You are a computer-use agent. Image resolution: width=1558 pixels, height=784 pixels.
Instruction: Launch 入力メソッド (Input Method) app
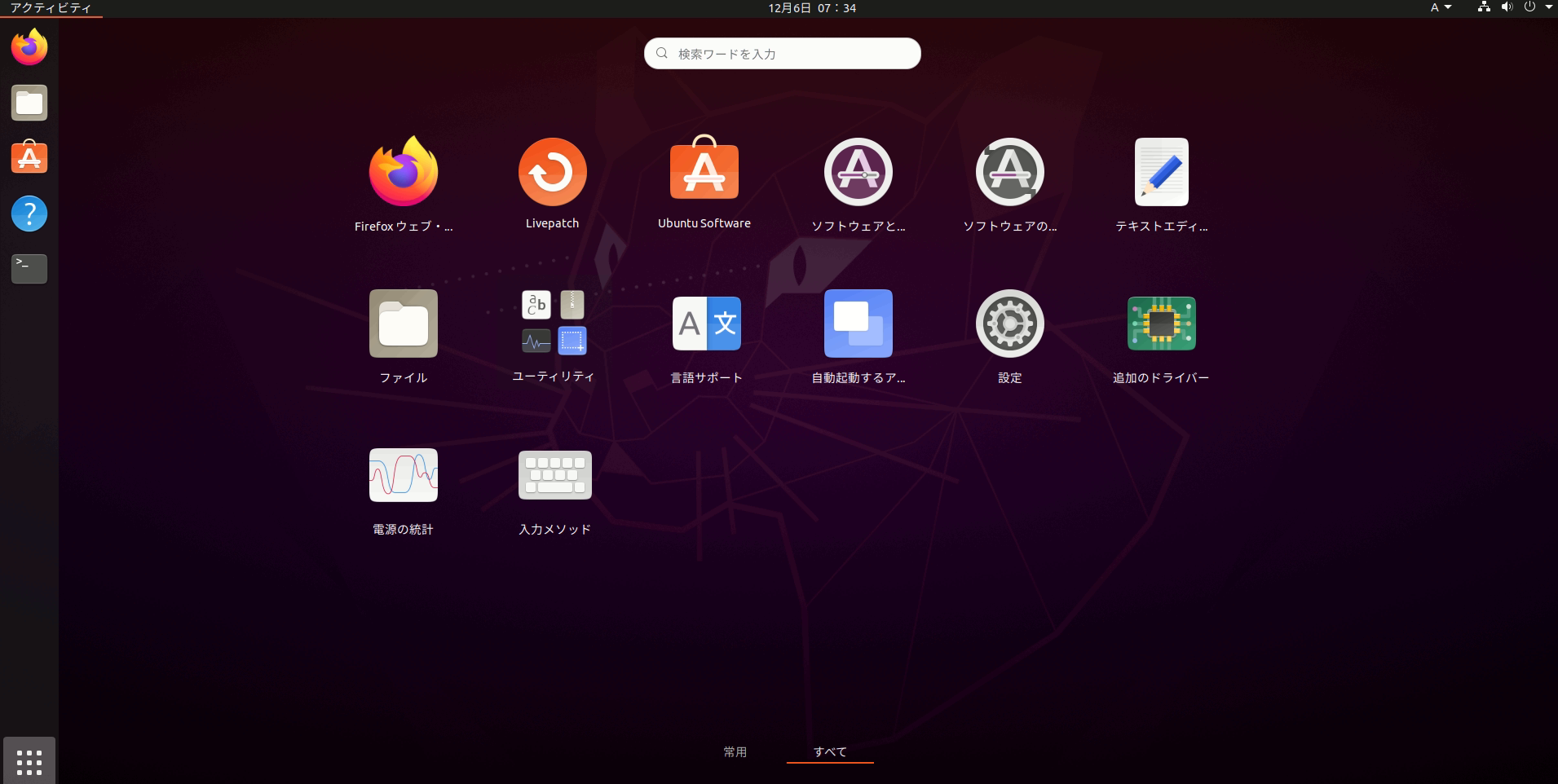click(x=555, y=475)
